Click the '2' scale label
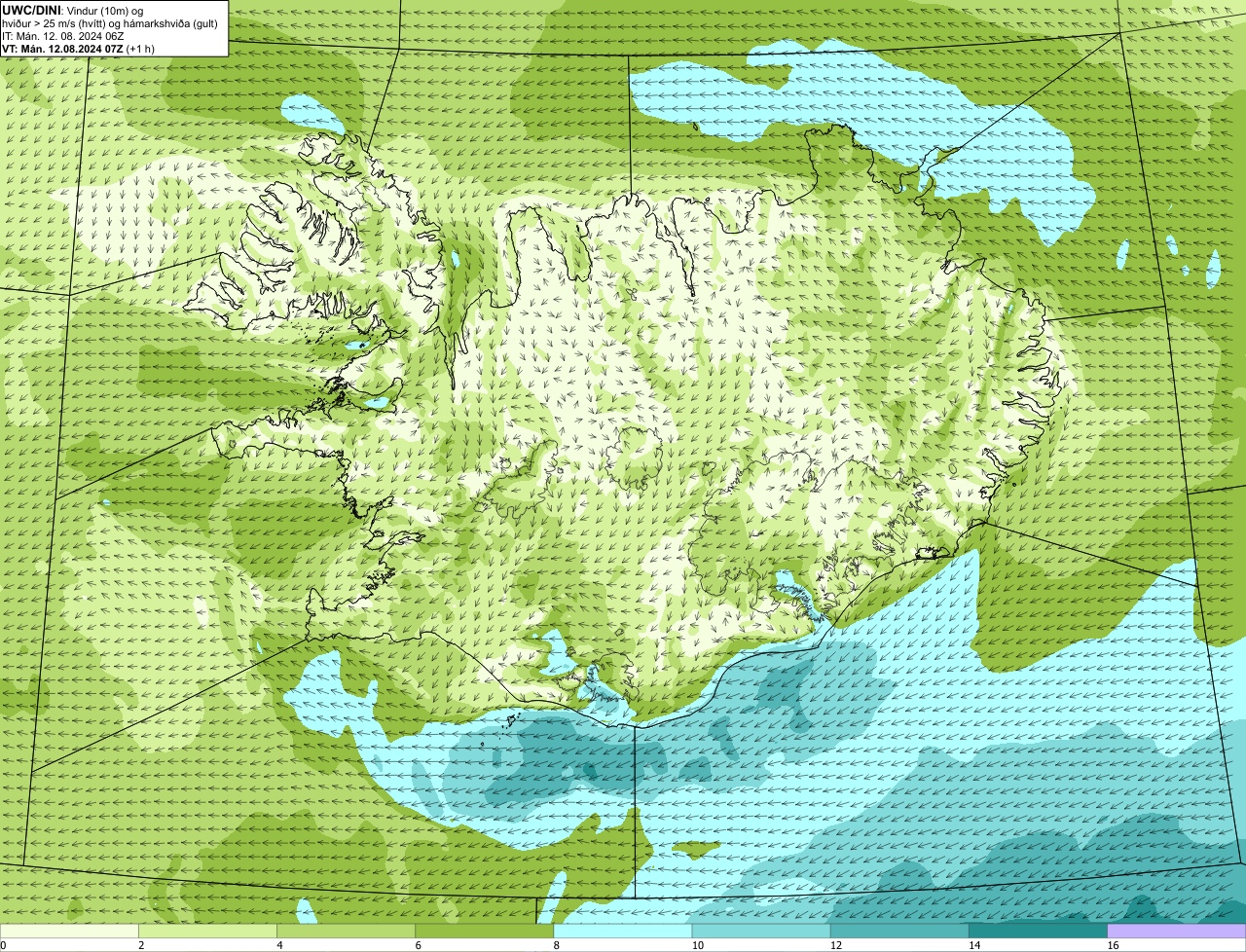The width and height of the screenshot is (1246, 952). [141, 945]
